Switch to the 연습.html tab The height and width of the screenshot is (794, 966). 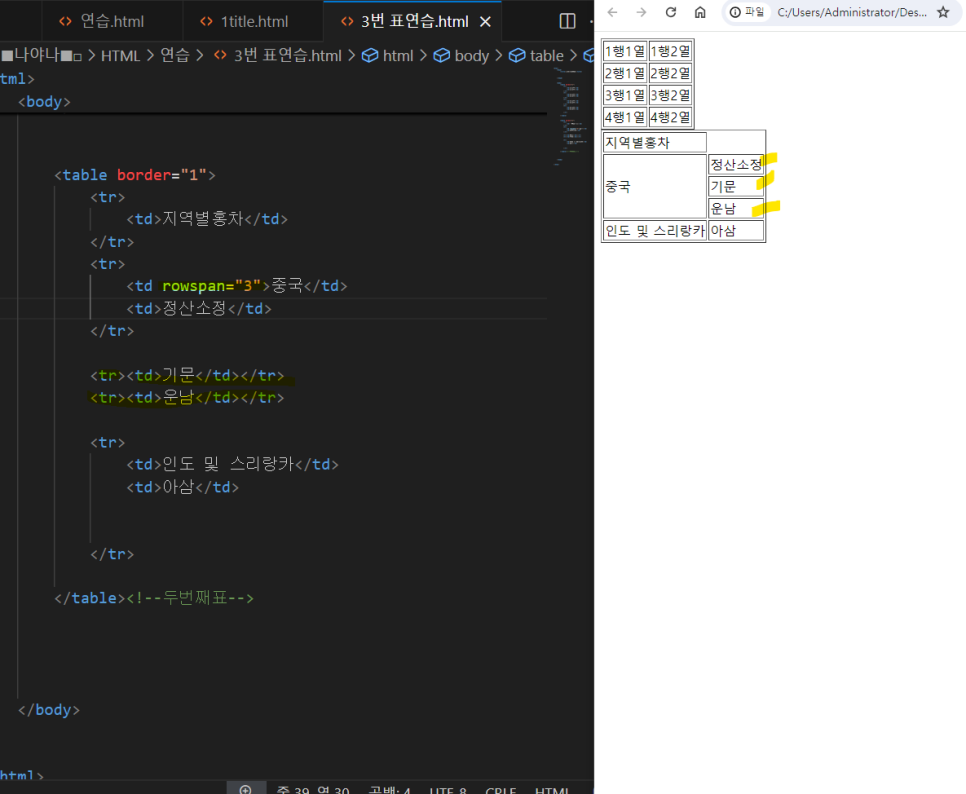click(x=112, y=22)
